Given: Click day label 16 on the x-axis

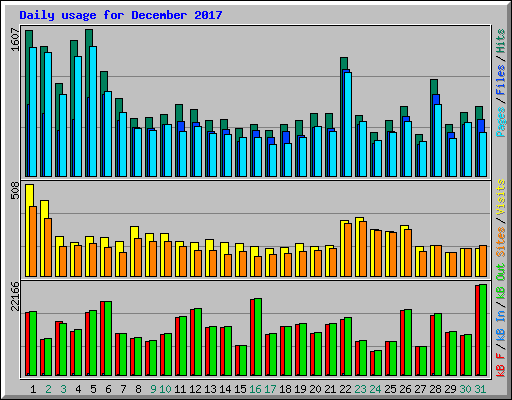Looking at the screenshot, I should pos(255,389).
